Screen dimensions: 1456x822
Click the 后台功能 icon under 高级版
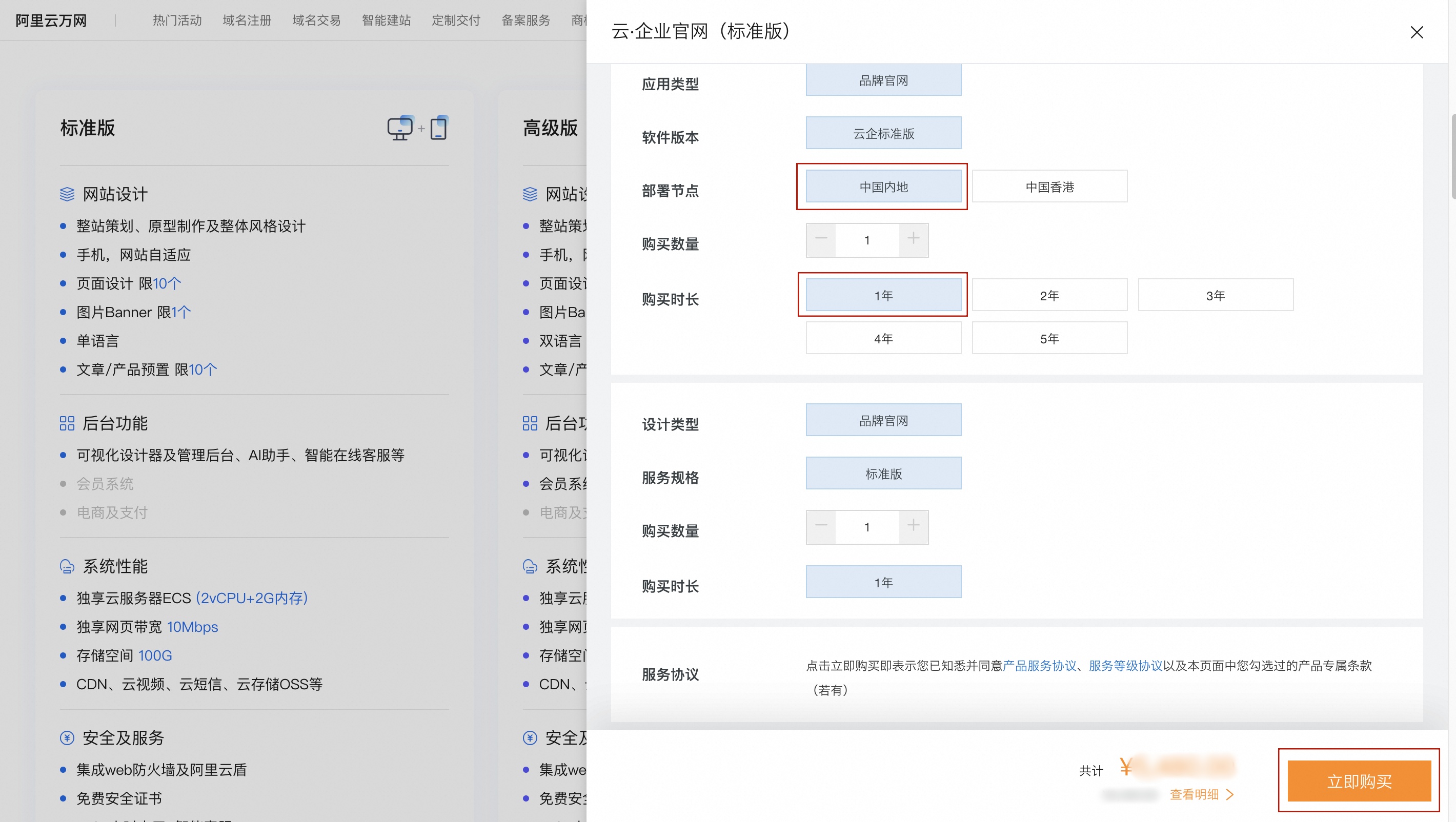pos(530,423)
